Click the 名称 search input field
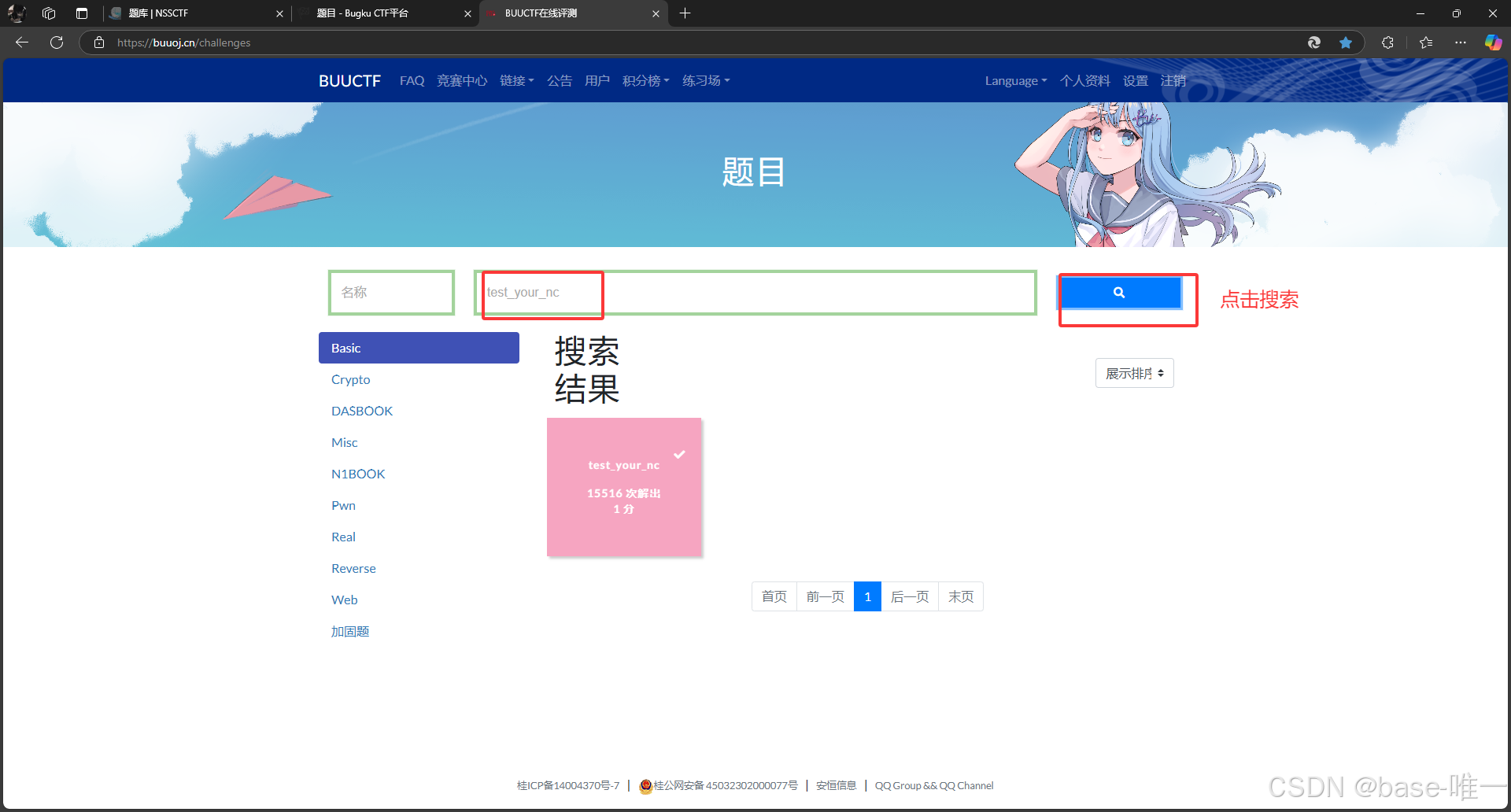Viewport: 1511px width, 812px height. pyautogui.click(x=391, y=292)
